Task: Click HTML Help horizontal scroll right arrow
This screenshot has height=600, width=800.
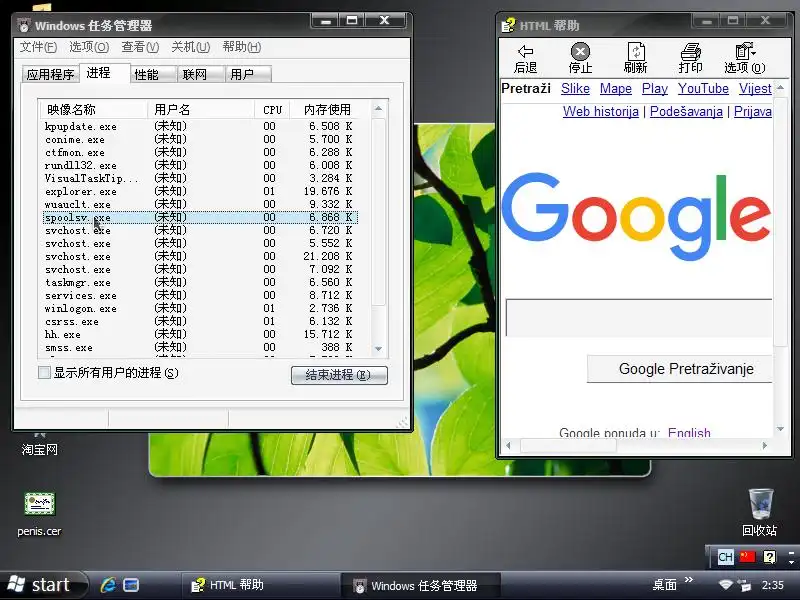Action: click(x=765, y=445)
